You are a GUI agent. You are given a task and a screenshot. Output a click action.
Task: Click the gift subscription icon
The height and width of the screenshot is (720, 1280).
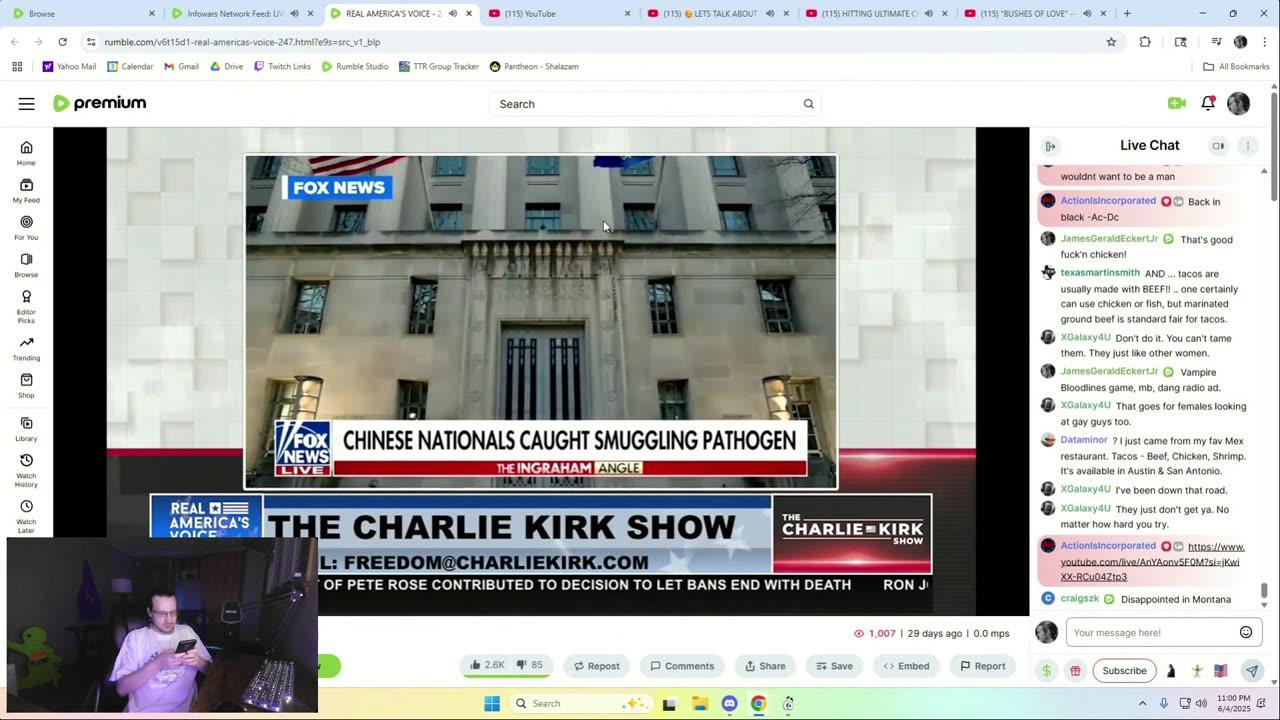1075,671
